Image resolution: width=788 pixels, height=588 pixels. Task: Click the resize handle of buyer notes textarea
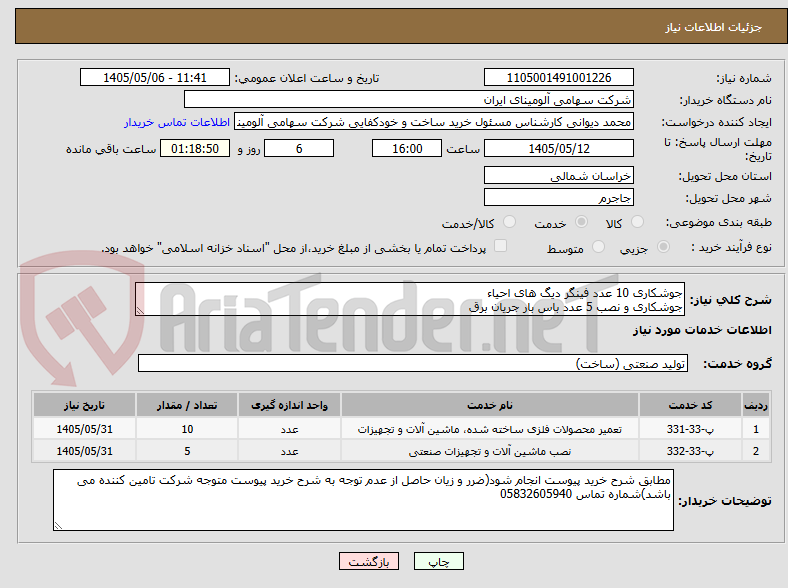point(58,525)
